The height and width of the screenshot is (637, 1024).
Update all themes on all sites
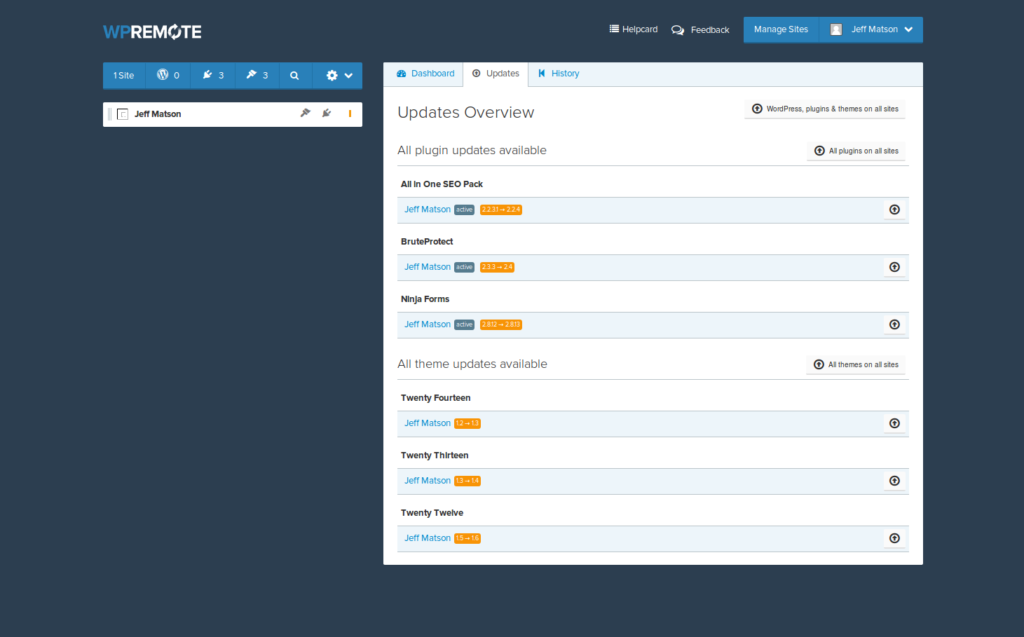point(856,365)
